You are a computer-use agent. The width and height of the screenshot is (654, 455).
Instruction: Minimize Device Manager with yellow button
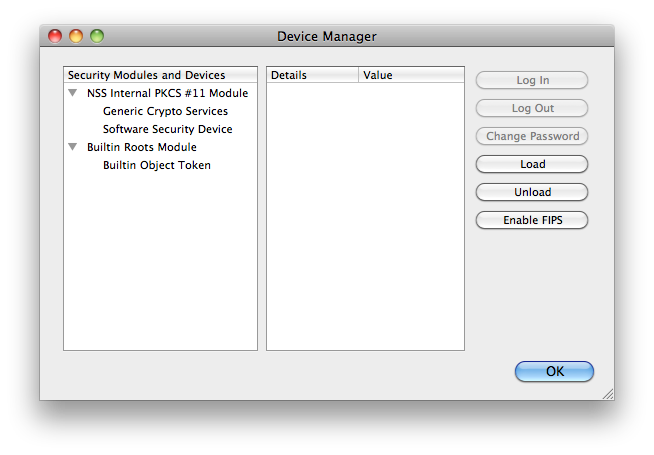click(76, 36)
